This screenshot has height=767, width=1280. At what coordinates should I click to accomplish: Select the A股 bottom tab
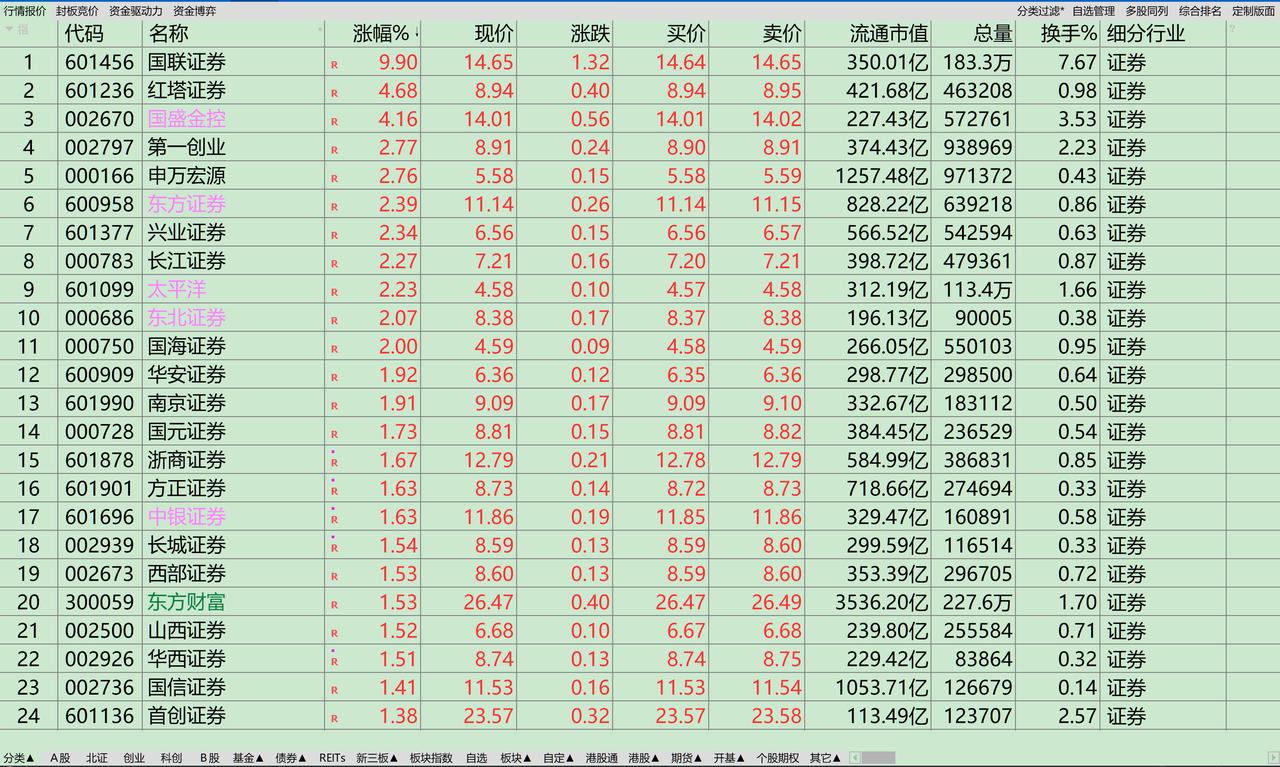click(61, 758)
